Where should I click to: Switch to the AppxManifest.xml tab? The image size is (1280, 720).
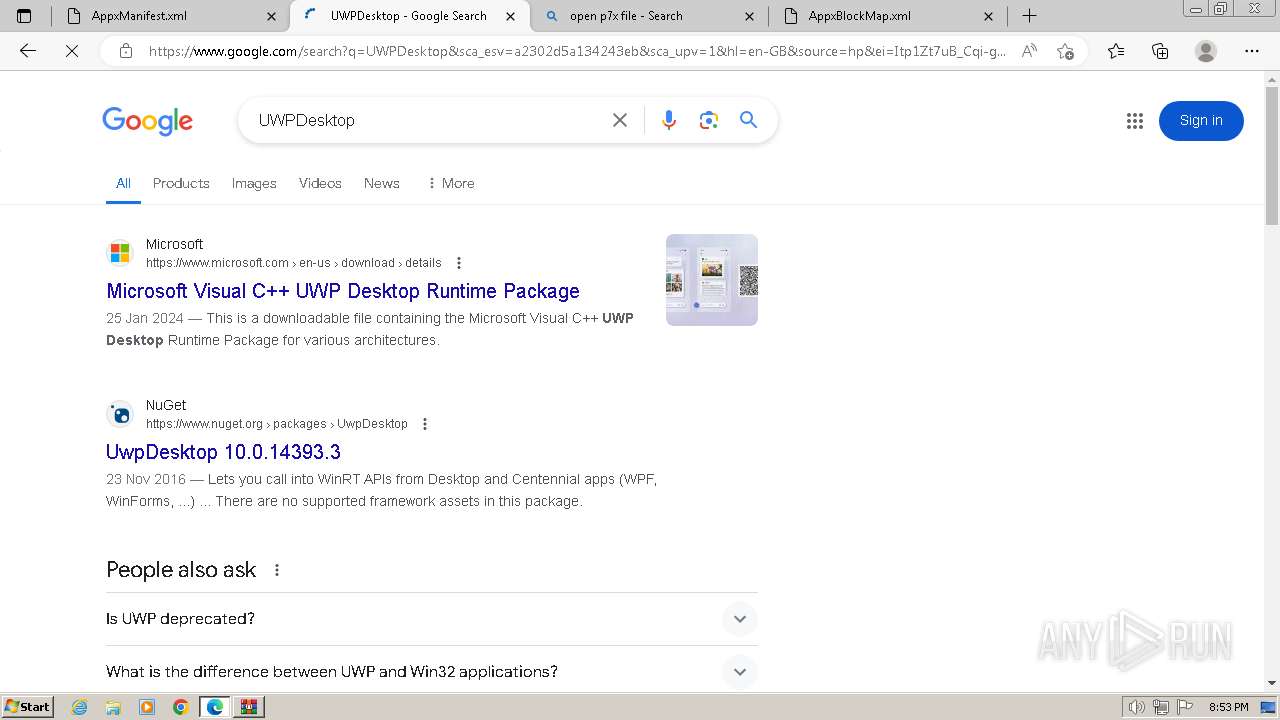170,16
